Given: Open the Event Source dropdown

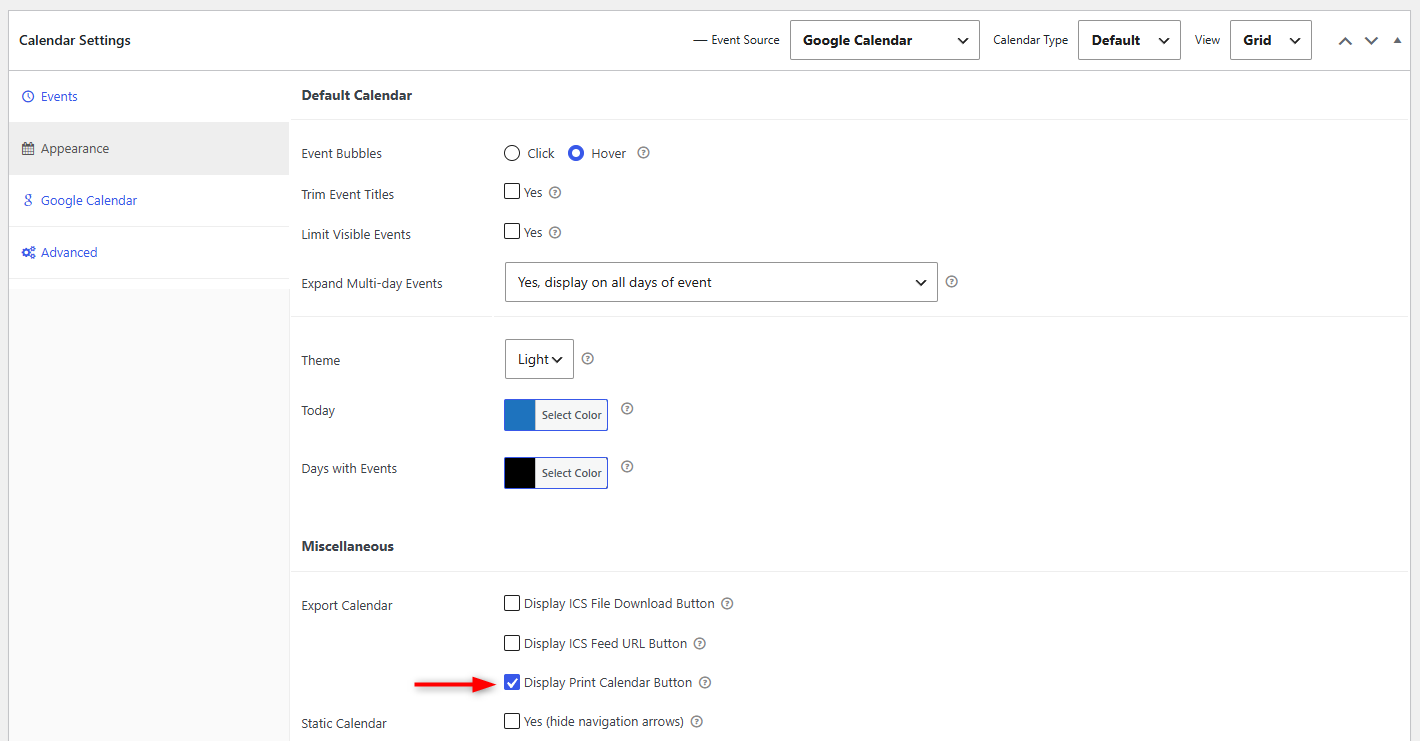Looking at the screenshot, I should pos(884,40).
